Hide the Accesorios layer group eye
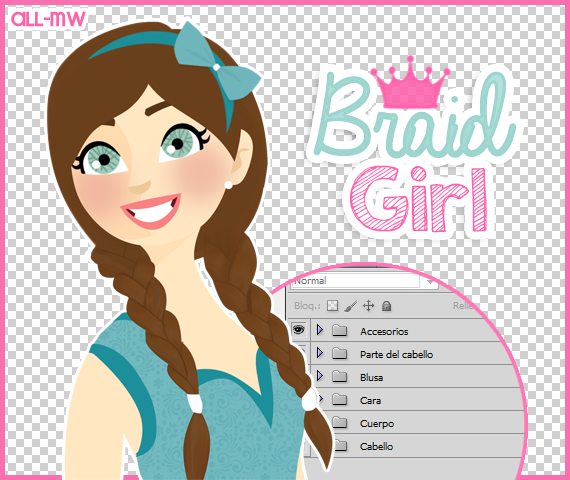The image size is (570, 480). click(x=299, y=330)
